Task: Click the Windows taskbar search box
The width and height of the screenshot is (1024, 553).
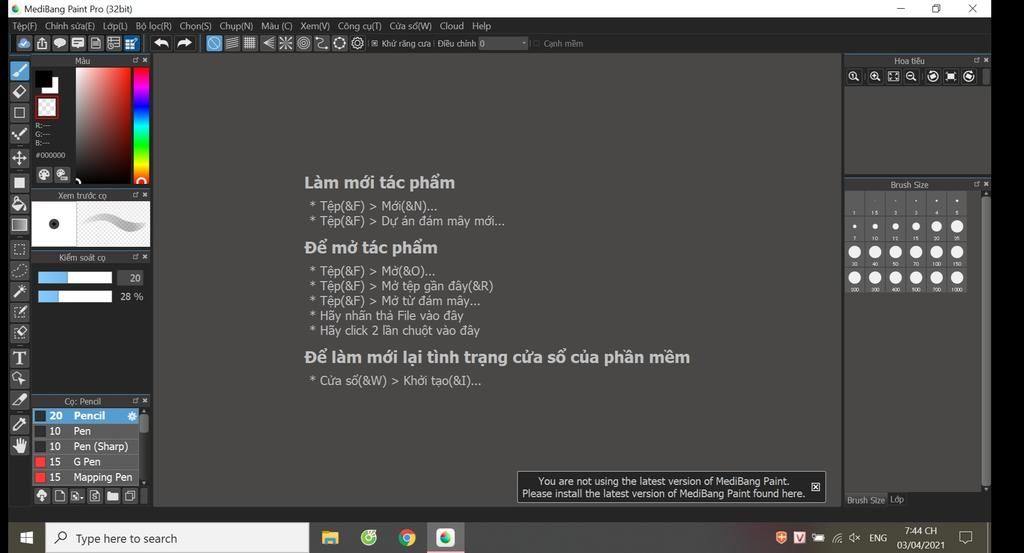Action: point(178,538)
